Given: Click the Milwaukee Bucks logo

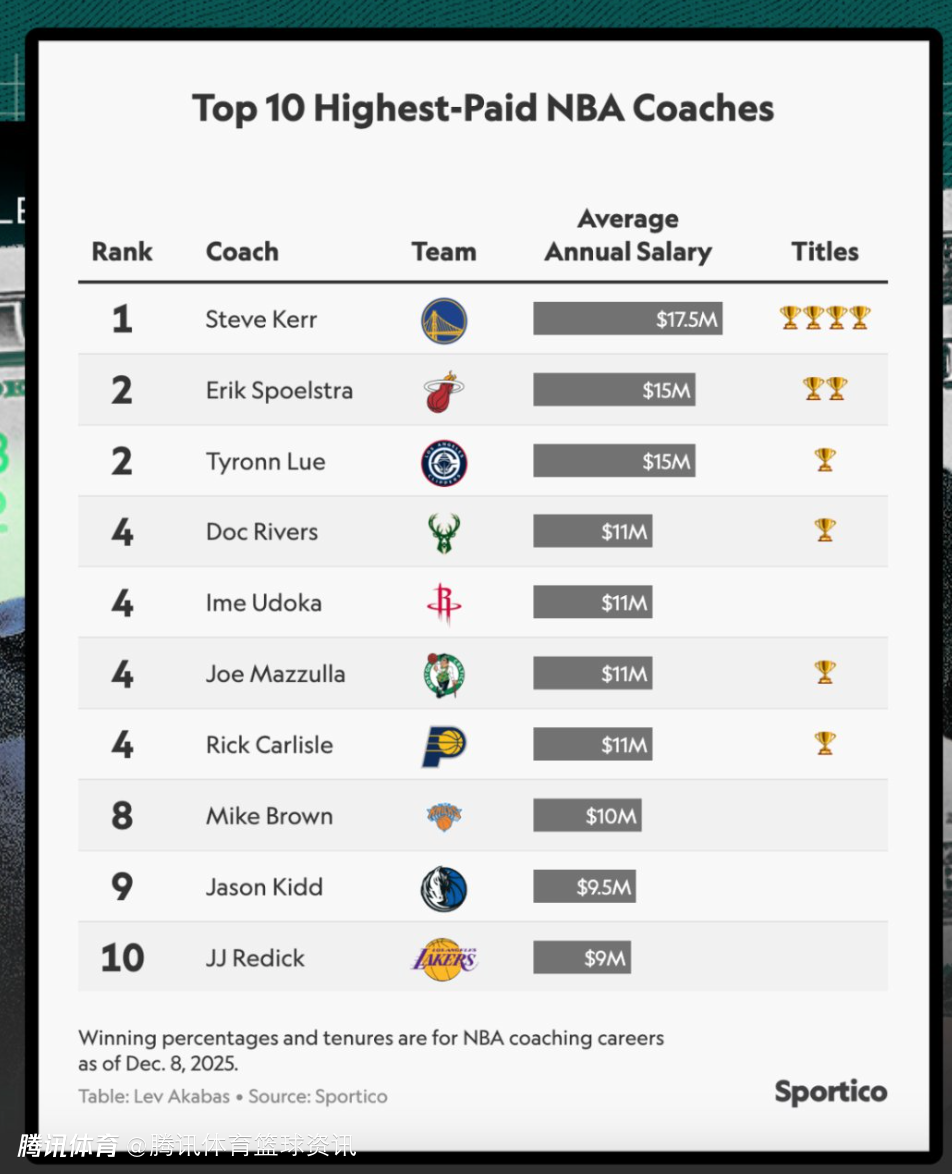Looking at the screenshot, I should tap(443, 533).
